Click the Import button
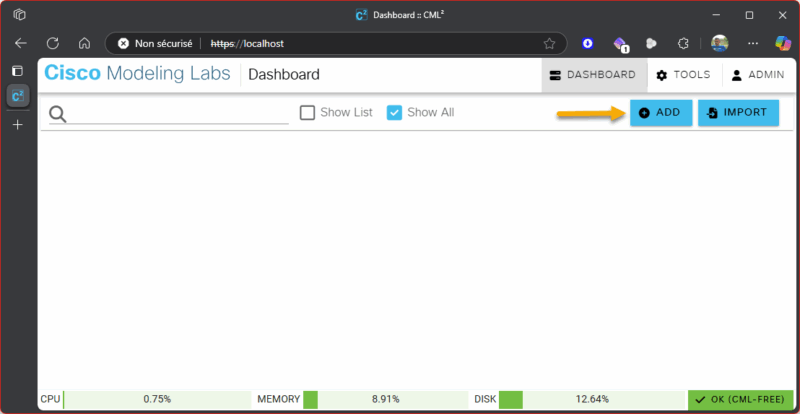Screen dimensions: 800x414 click(738, 113)
